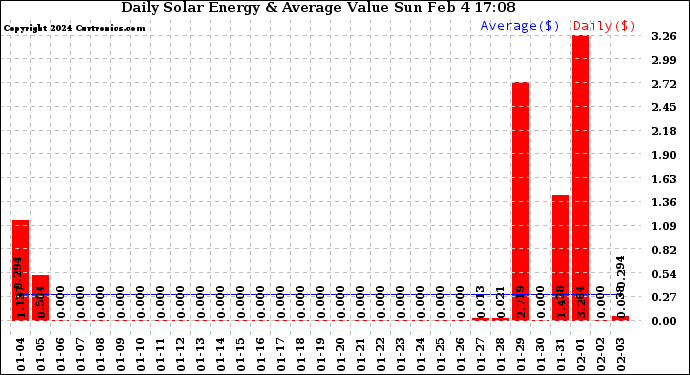690x375 pixels.
Task: Click the y-axis value '0.54'
Action: [x=664, y=274]
